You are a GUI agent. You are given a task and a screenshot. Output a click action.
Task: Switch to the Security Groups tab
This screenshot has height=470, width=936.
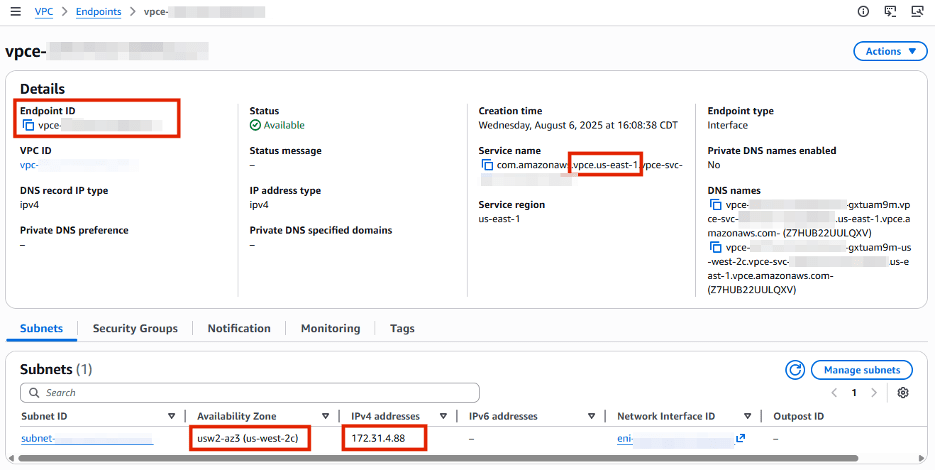135,328
